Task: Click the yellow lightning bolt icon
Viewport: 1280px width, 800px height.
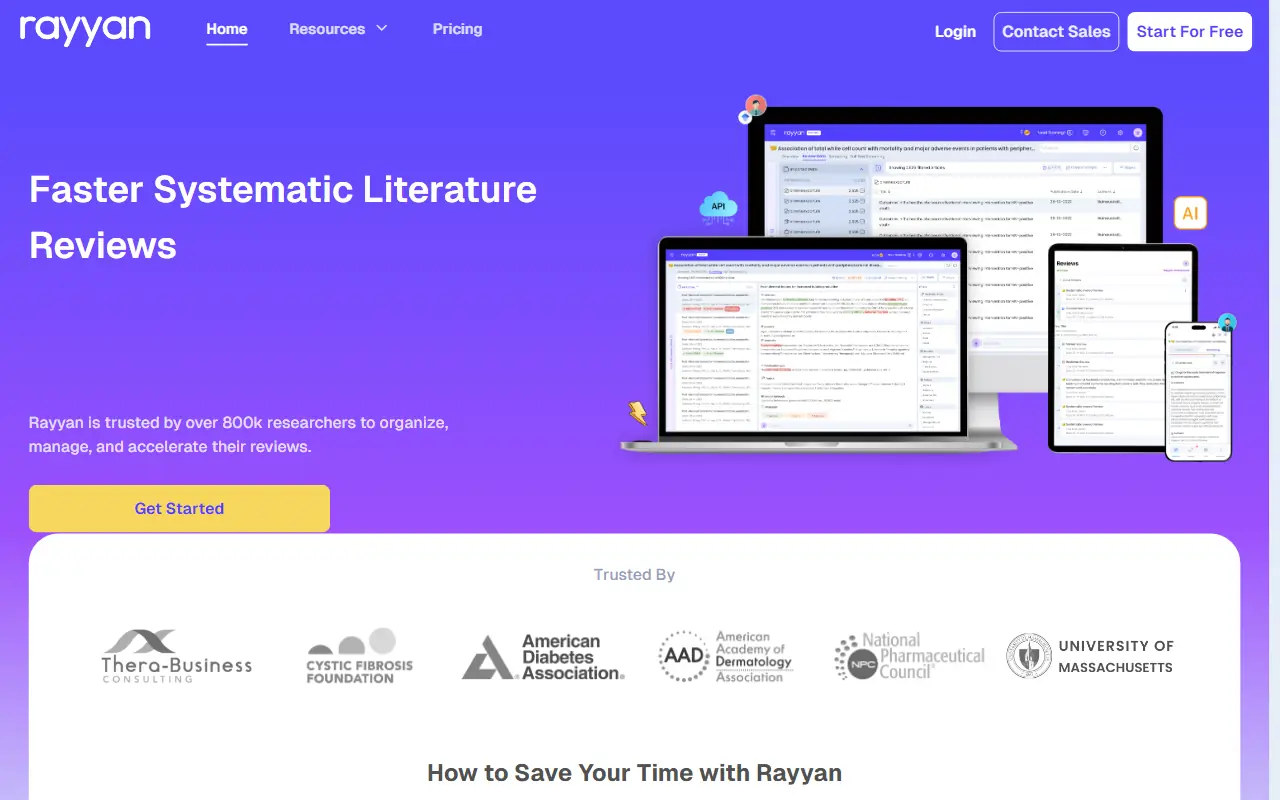Action: coord(637,413)
